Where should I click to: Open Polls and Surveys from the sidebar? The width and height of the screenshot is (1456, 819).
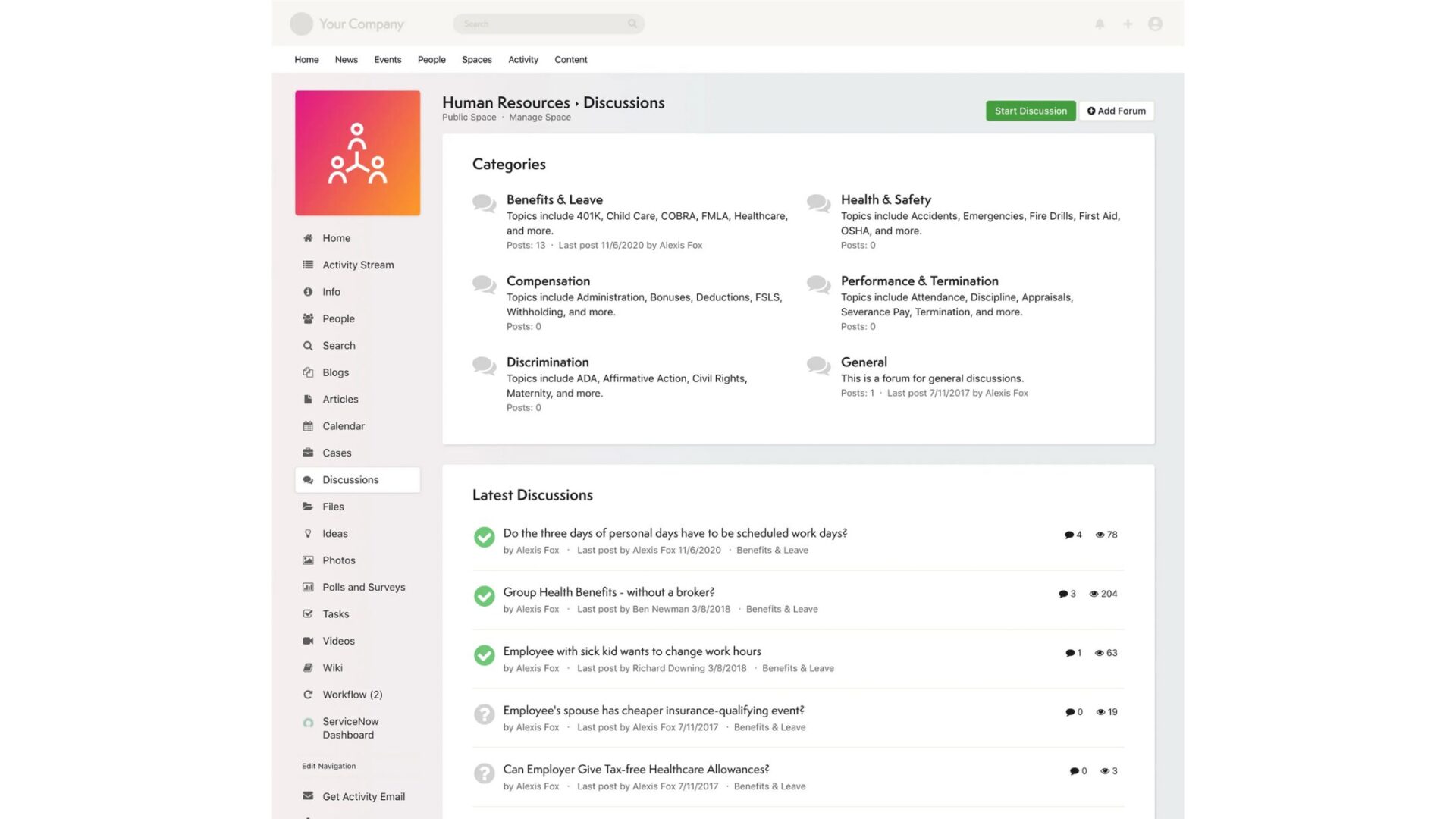[x=363, y=586]
